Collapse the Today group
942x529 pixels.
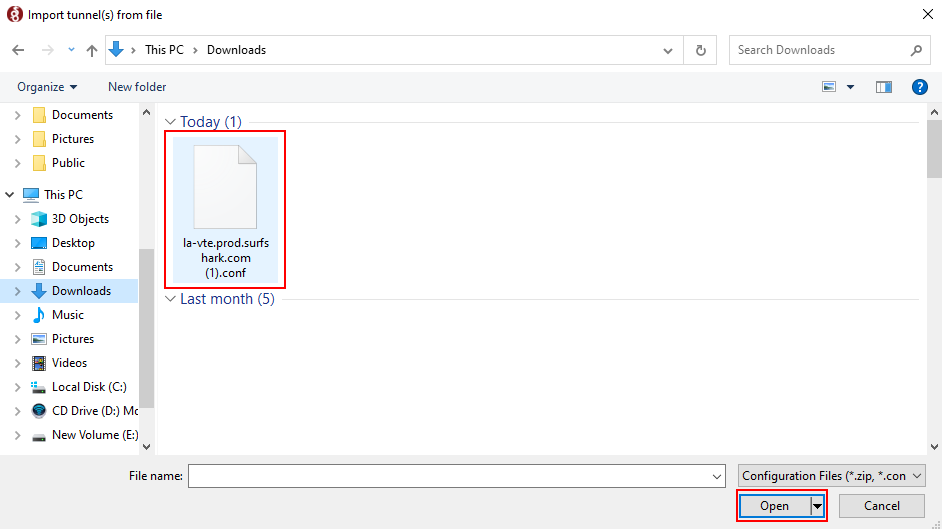point(170,122)
